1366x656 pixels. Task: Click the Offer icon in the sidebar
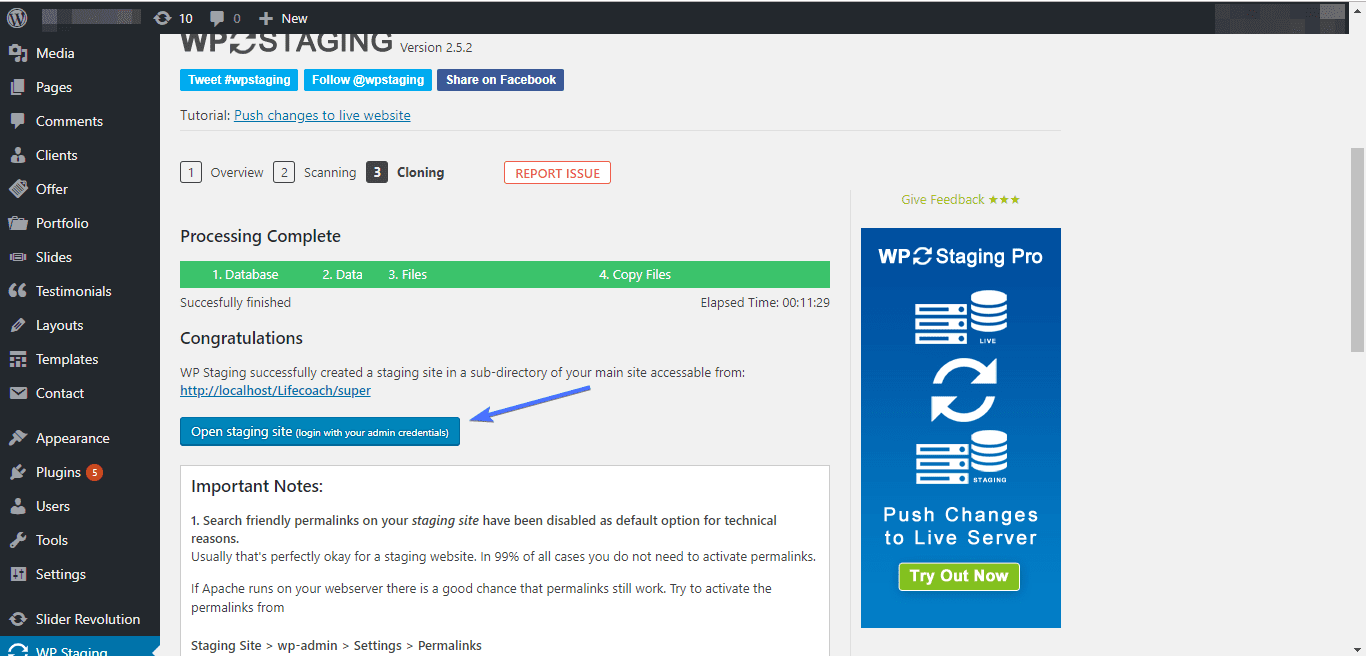pyautogui.click(x=18, y=189)
